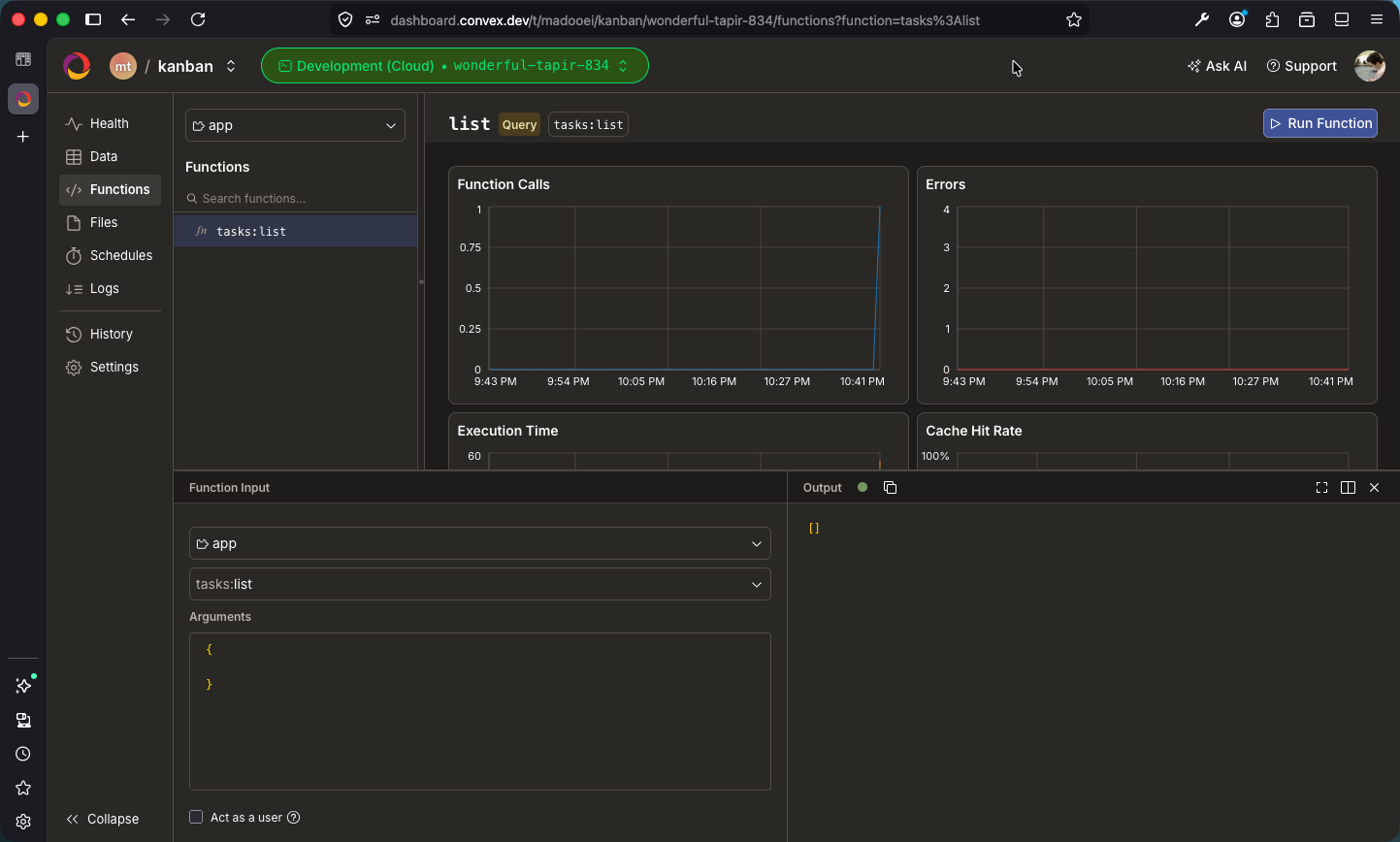Image resolution: width=1400 pixels, height=842 pixels.
Task: Close the function runner panel
Action: [1374, 487]
